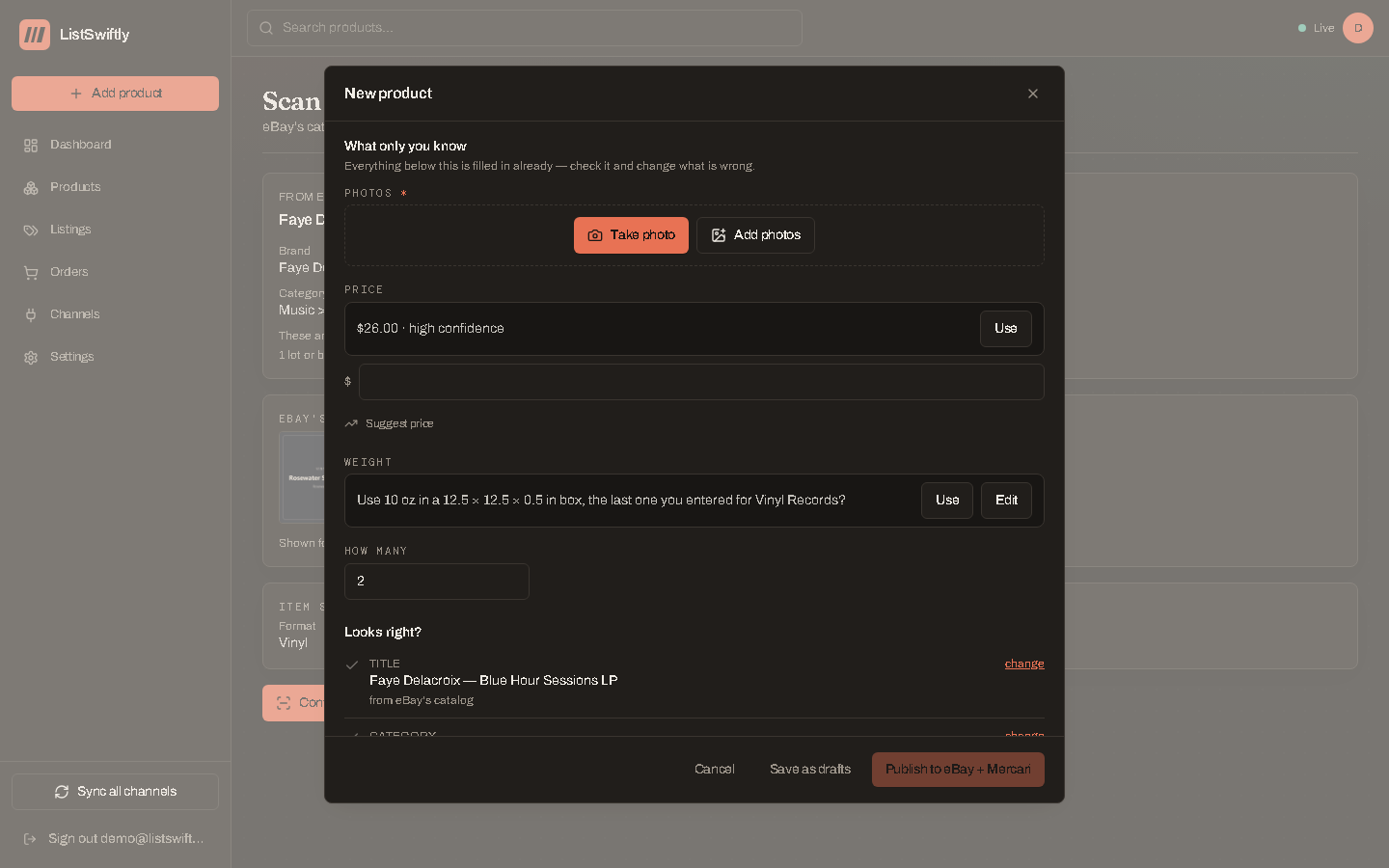Click the Add photos button
The width and height of the screenshot is (1389, 868).
(755, 235)
